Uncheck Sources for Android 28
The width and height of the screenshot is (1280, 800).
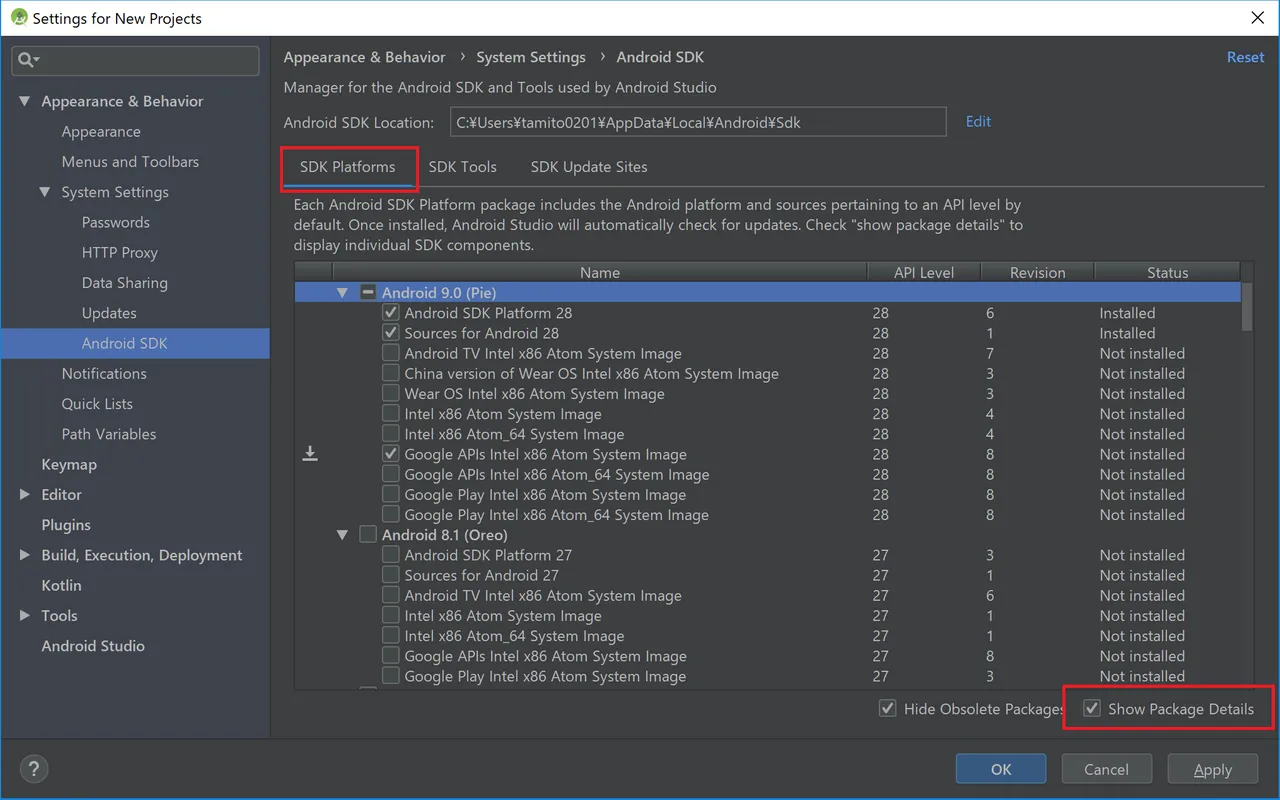tap(391, 333)
